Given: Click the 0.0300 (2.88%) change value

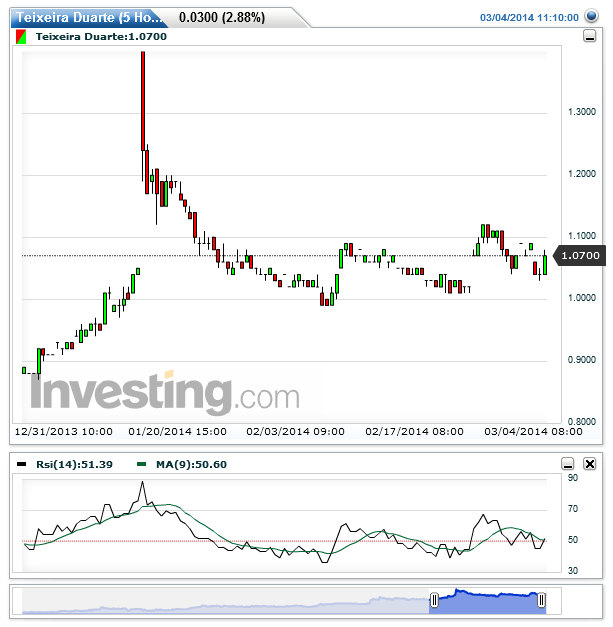Looking at the screenshot, I should (x=222, y=18).
